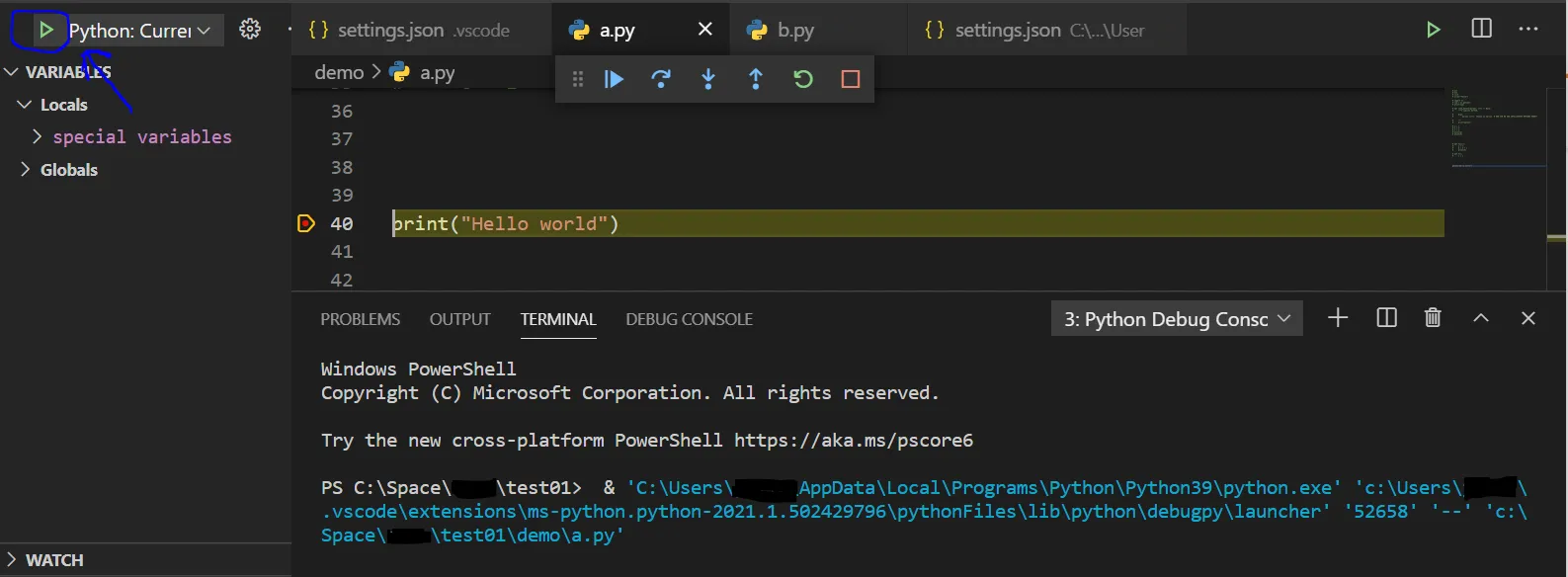Select the TERMINAL panel tab
The image size is (1568, 577).
coord(558,319)
